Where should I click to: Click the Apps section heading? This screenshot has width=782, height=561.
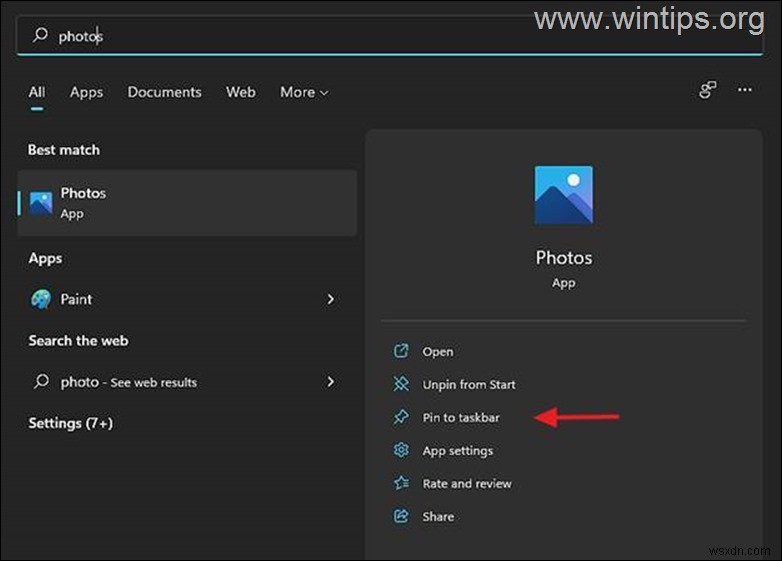click(45, 258)
